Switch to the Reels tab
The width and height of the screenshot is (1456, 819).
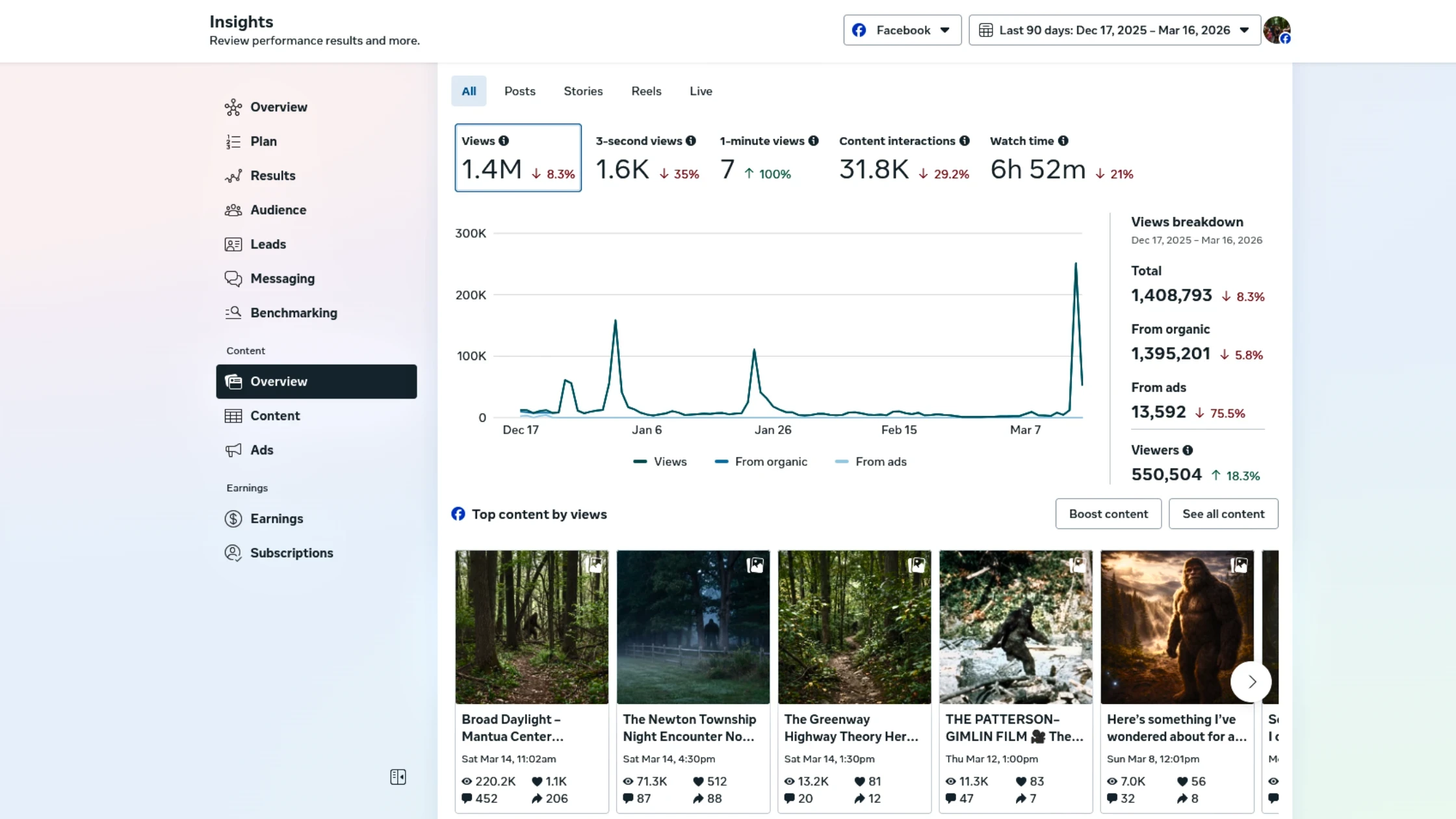point(646,91)
